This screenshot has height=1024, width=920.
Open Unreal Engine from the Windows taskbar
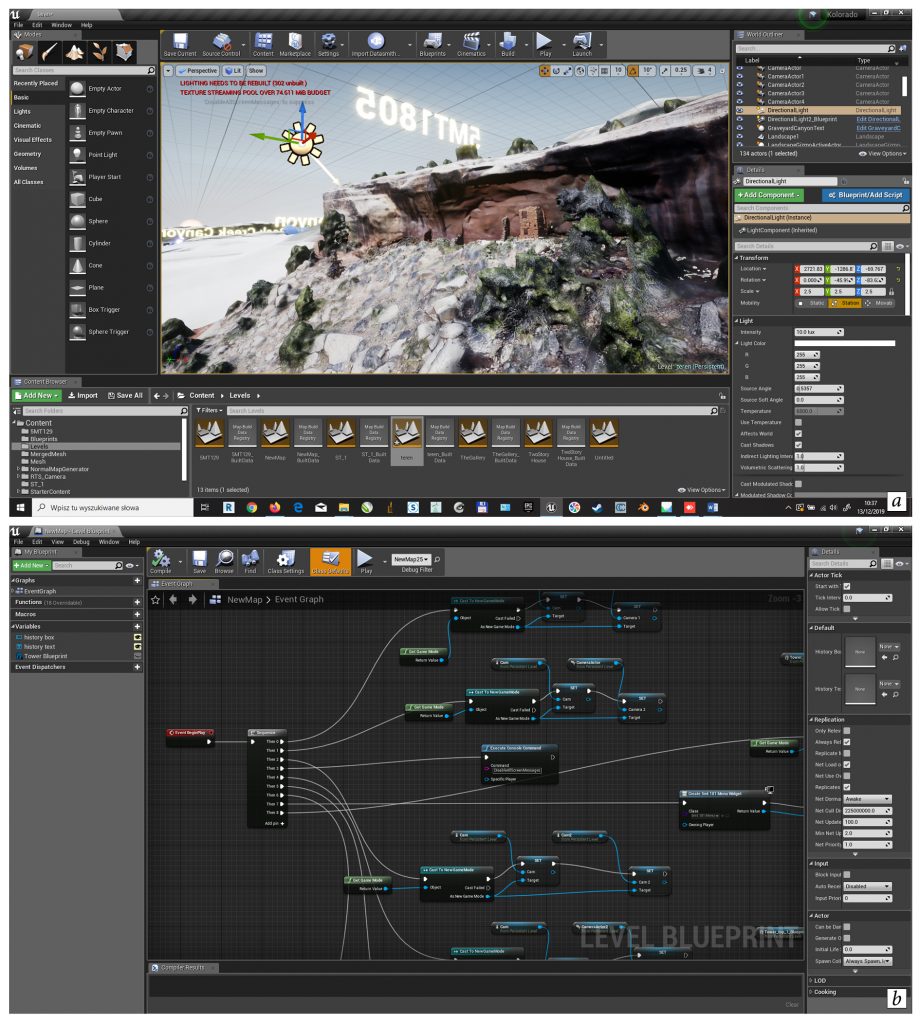click(551, 507)
